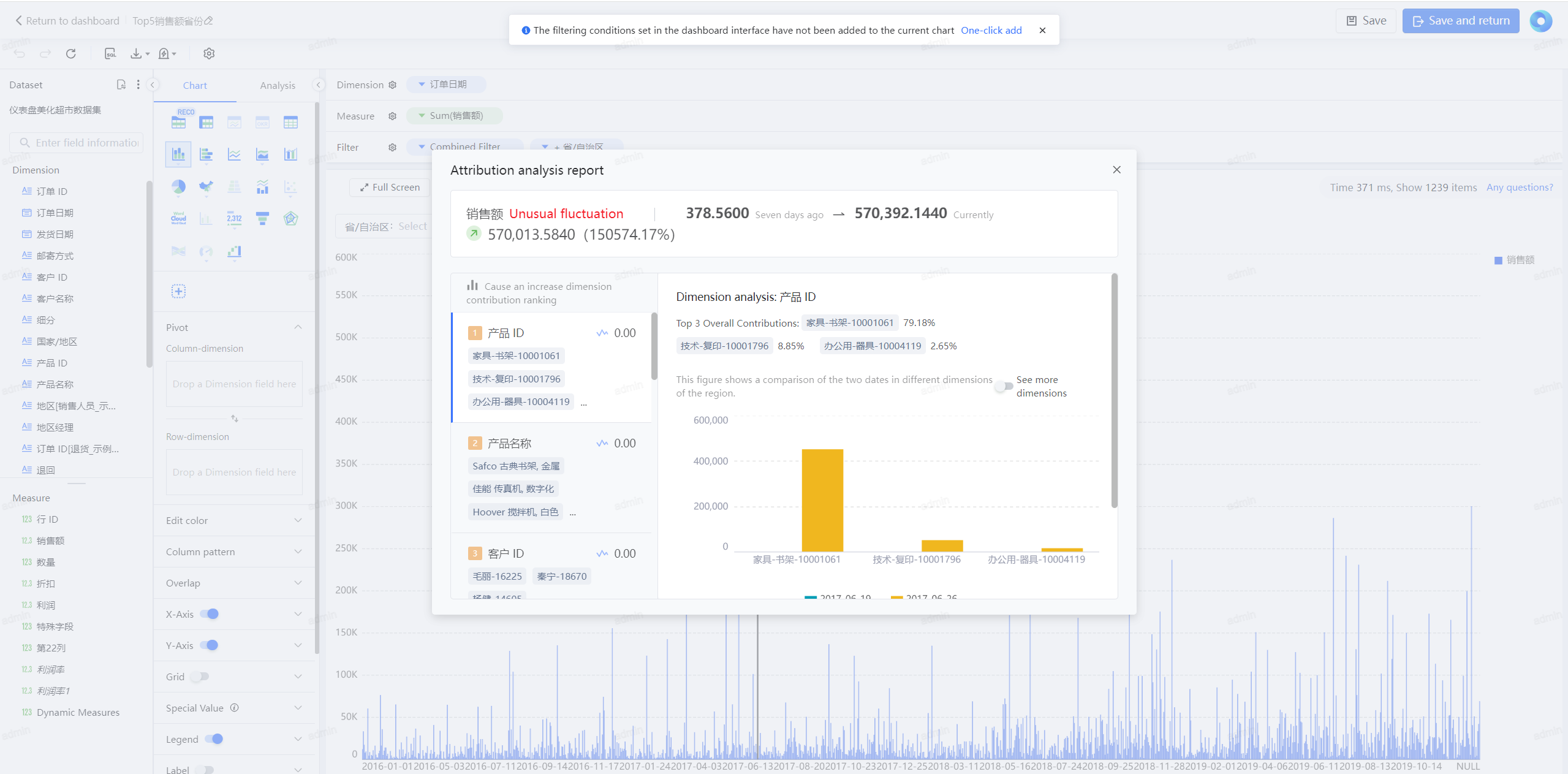Viewport: 1568px width, 774px height.
Task: Collapse the Pivot section
Action: (x=298, y=327)
